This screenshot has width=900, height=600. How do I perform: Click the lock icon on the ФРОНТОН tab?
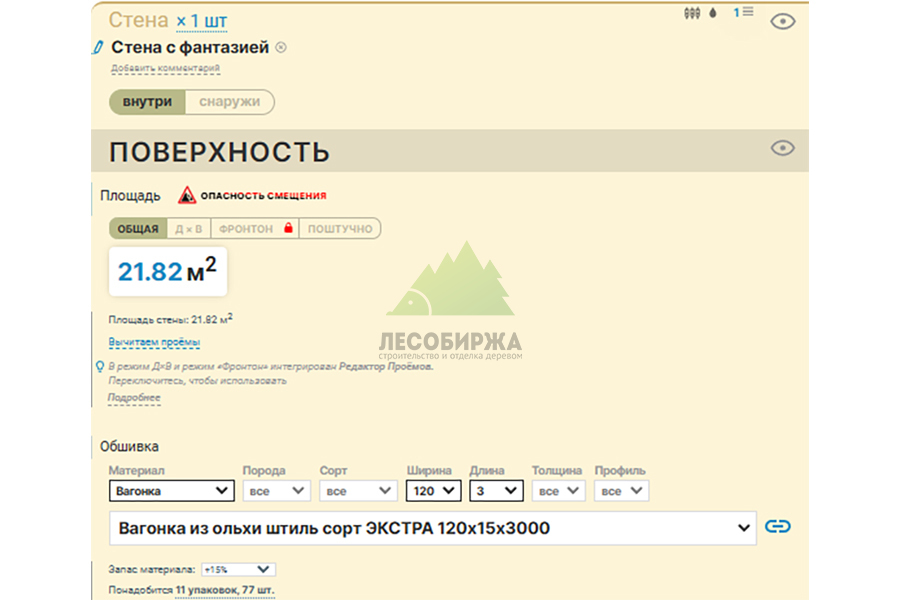[x=288, y=228]
